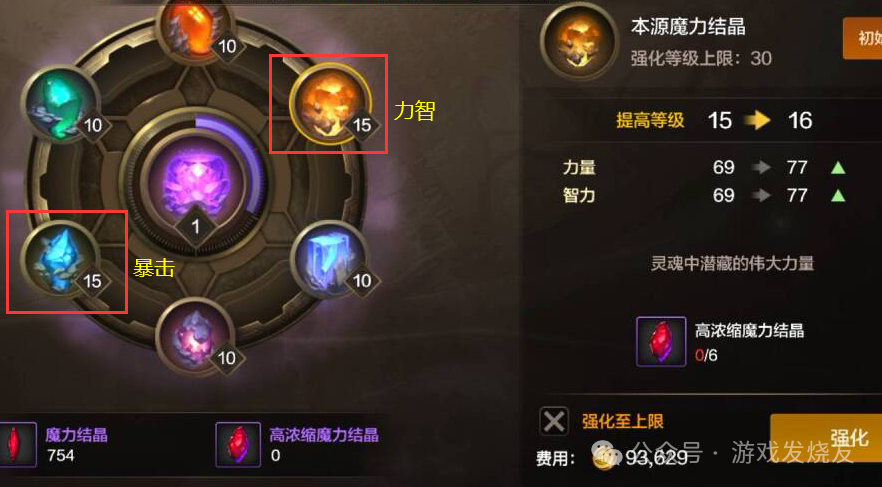Select the bottom pink crystal orb

click(196, 338)
